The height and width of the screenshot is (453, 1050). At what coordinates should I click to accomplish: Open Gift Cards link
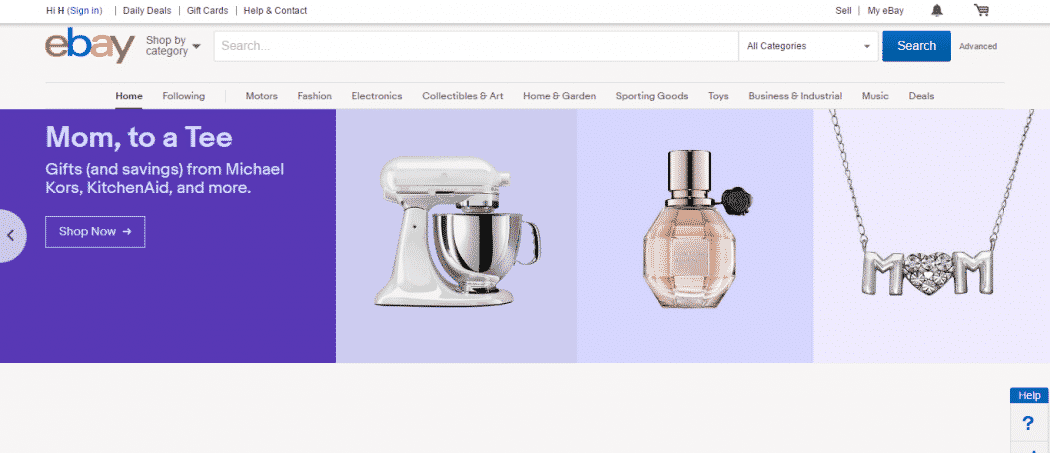coord(208,11)
